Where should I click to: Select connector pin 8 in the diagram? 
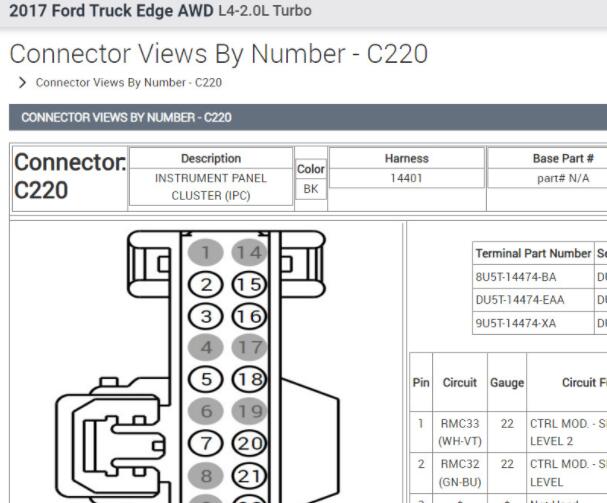(x=206, y=476)
